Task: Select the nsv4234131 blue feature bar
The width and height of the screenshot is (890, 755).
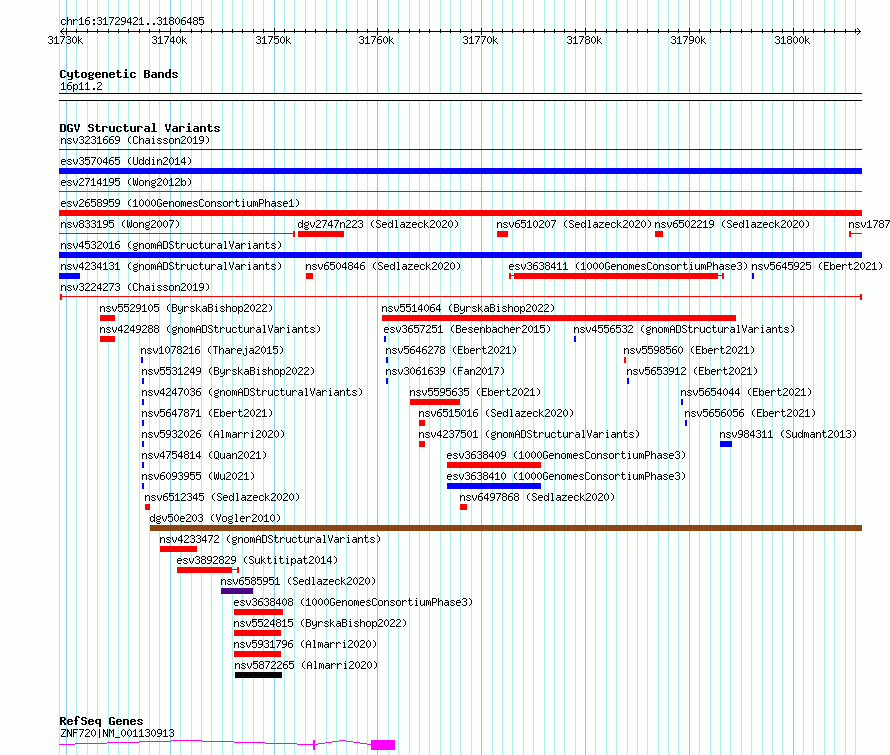Action: [x=69, y=276]
